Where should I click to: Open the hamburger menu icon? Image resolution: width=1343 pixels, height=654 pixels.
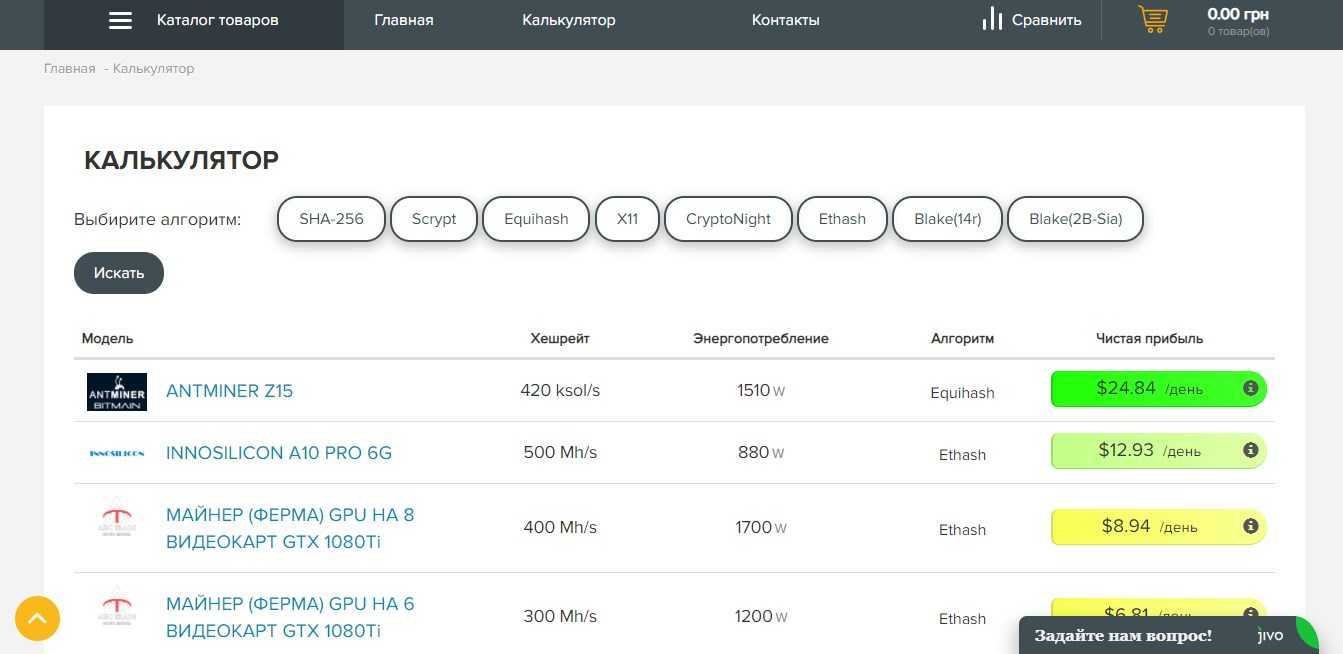[120, 20]
